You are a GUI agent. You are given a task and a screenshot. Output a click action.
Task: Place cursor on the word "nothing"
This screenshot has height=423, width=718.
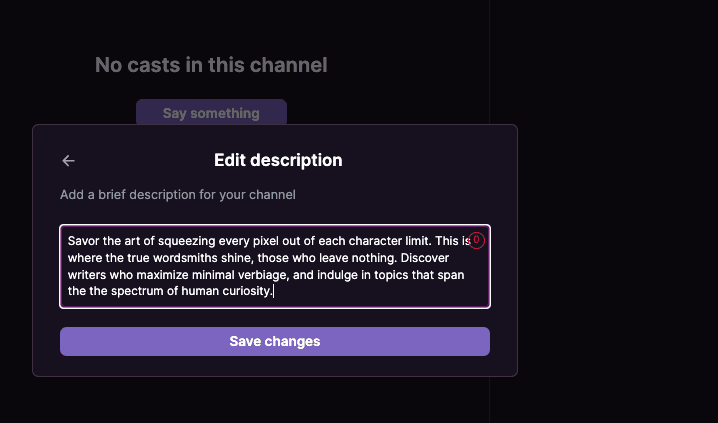374,258
